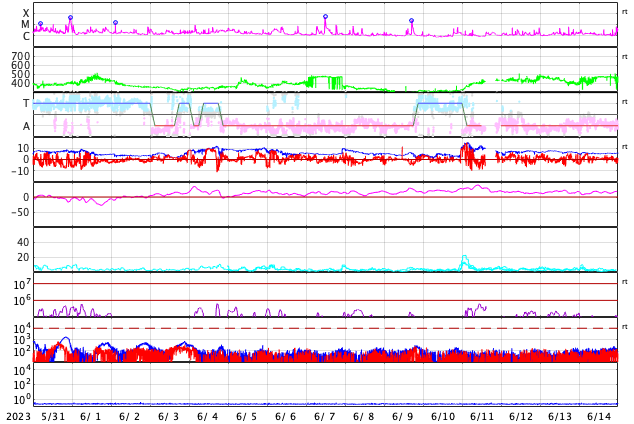Click the '6/10' date label
This screenshot has height=424, width=634.
pos(443,417)
